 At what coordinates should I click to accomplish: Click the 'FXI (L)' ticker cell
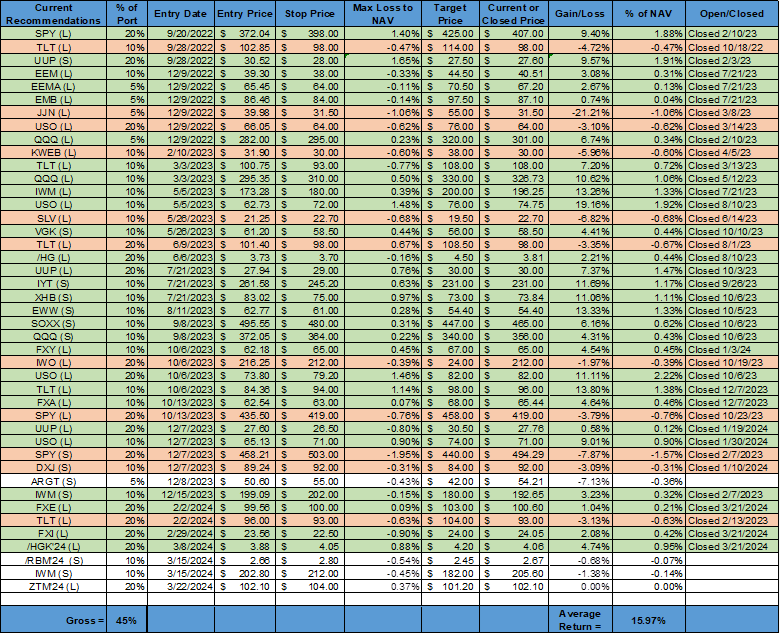point(53,534)
